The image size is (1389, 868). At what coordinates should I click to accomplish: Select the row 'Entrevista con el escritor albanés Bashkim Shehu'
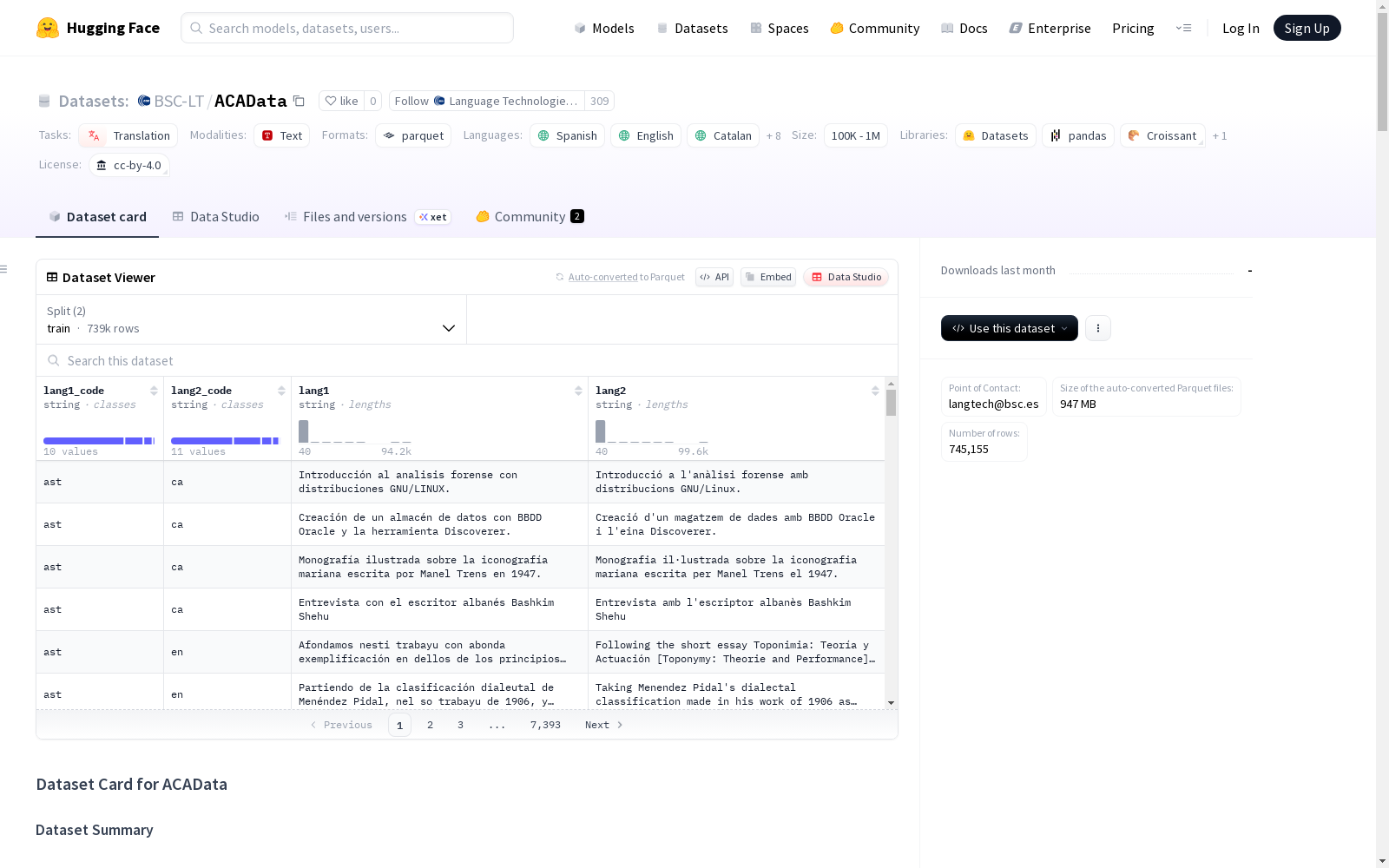[460, 609]
